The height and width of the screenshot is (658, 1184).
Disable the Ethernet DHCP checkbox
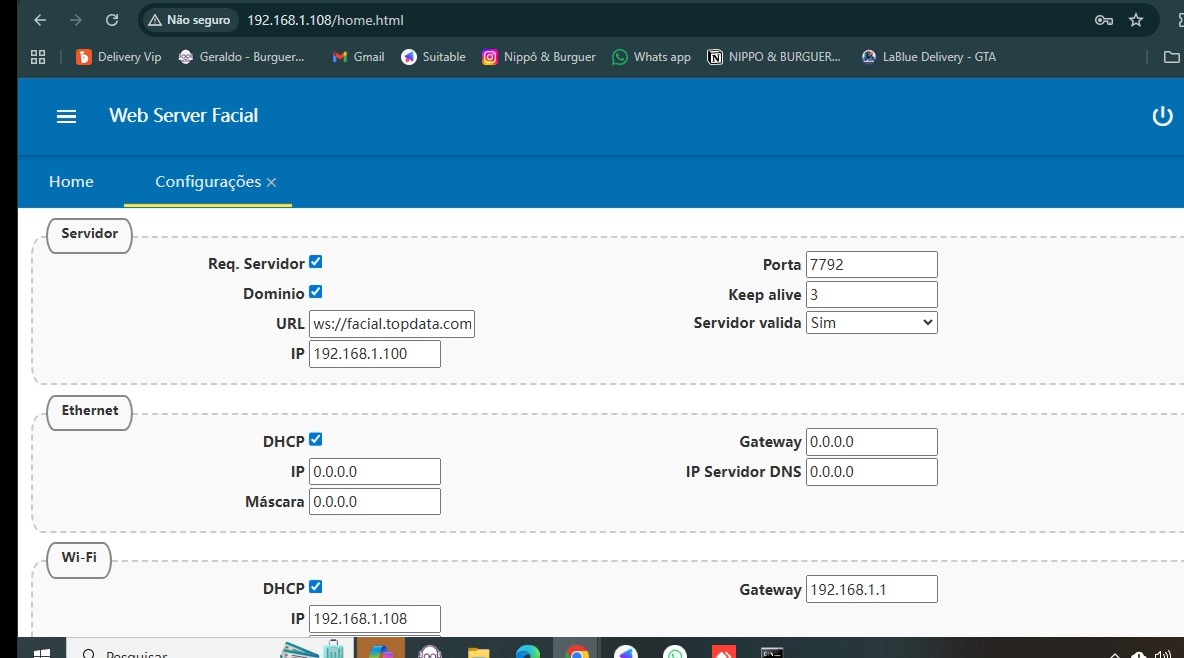coord(316,439)
